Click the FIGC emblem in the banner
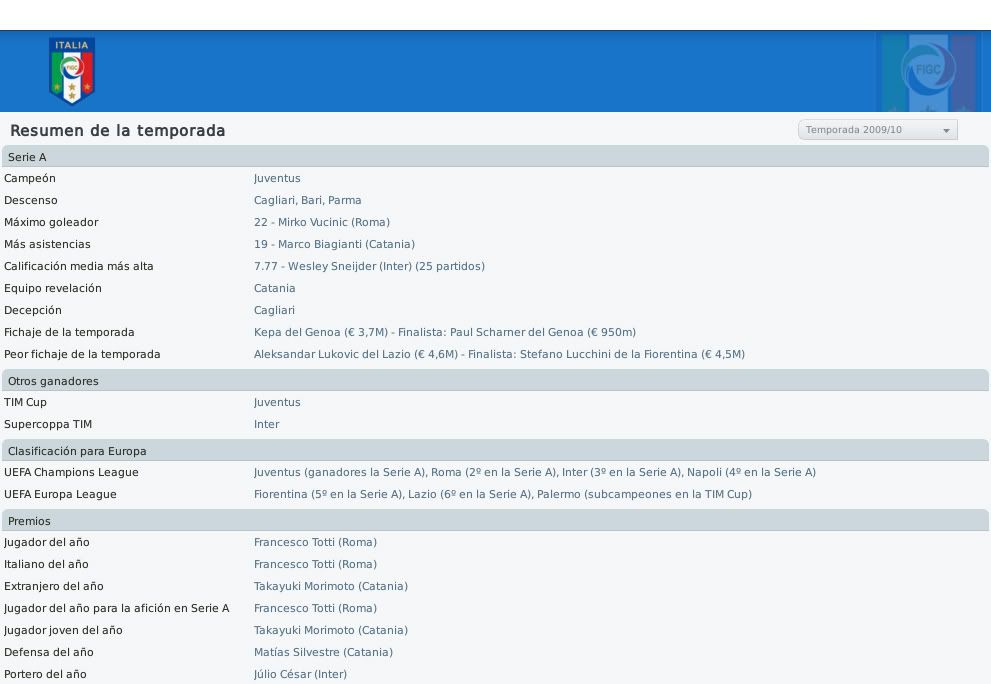Screen dimensions: 991x684 pyautogui.click(x=928, y=71)
